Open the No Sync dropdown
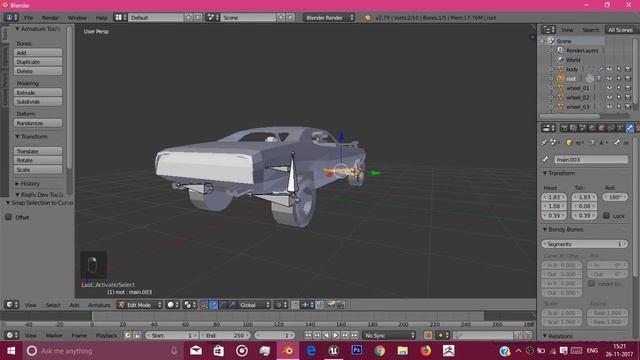This screenshot has height=360, width=640. pos(389,336)
